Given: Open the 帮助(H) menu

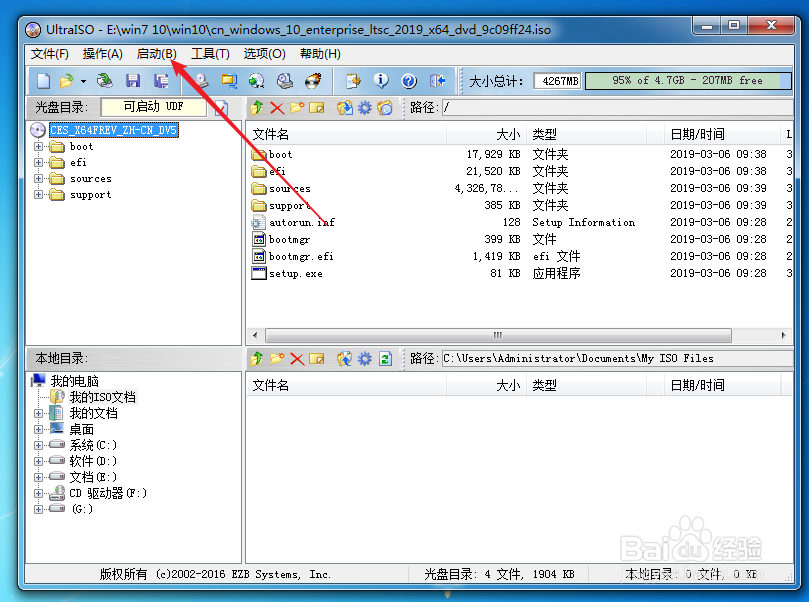Looking at the screenshot, I should 320,54.
